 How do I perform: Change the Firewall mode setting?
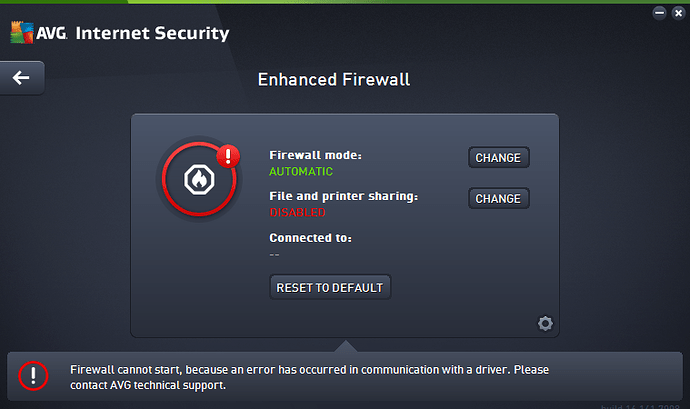tap(499, 158)
